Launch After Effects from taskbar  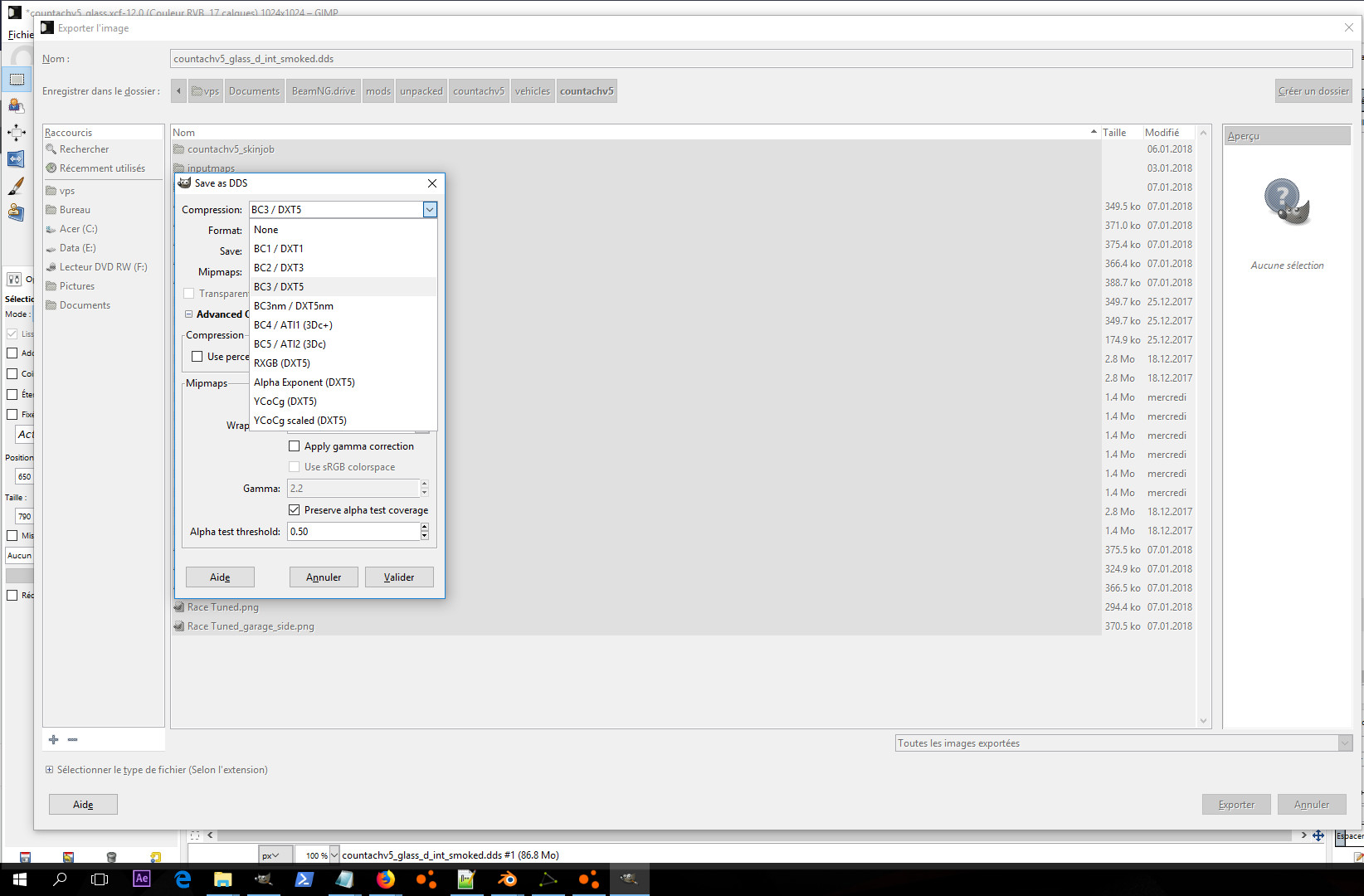tap(142, 879)
